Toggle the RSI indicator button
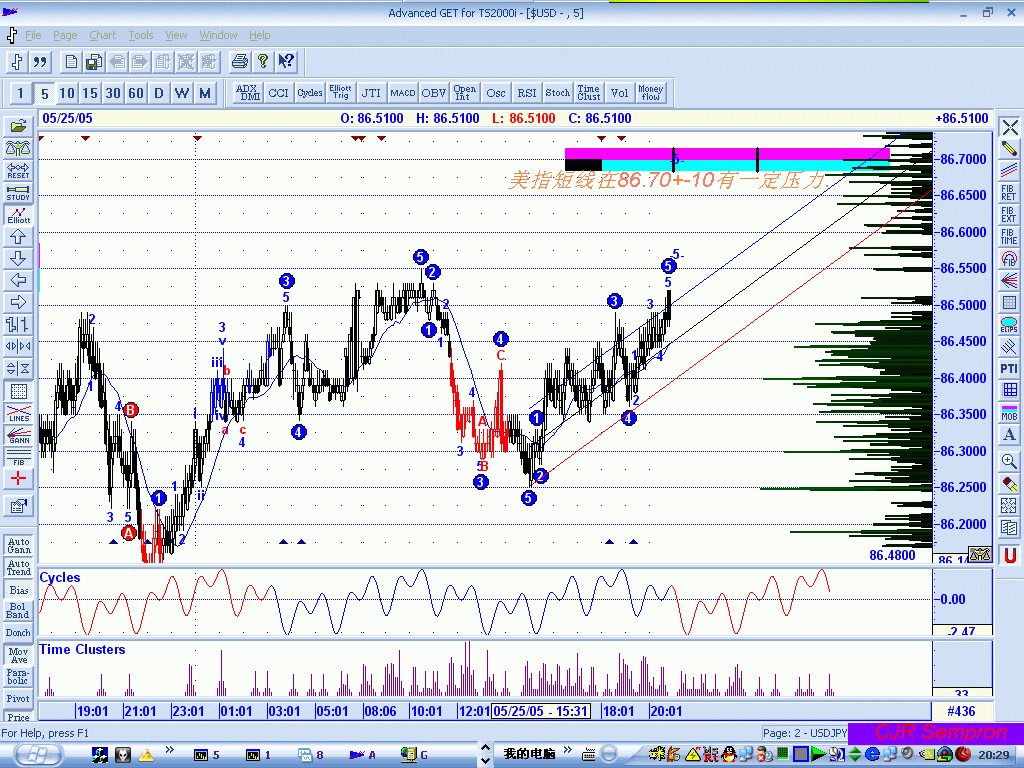1024x768 pixels. (527, 93)
